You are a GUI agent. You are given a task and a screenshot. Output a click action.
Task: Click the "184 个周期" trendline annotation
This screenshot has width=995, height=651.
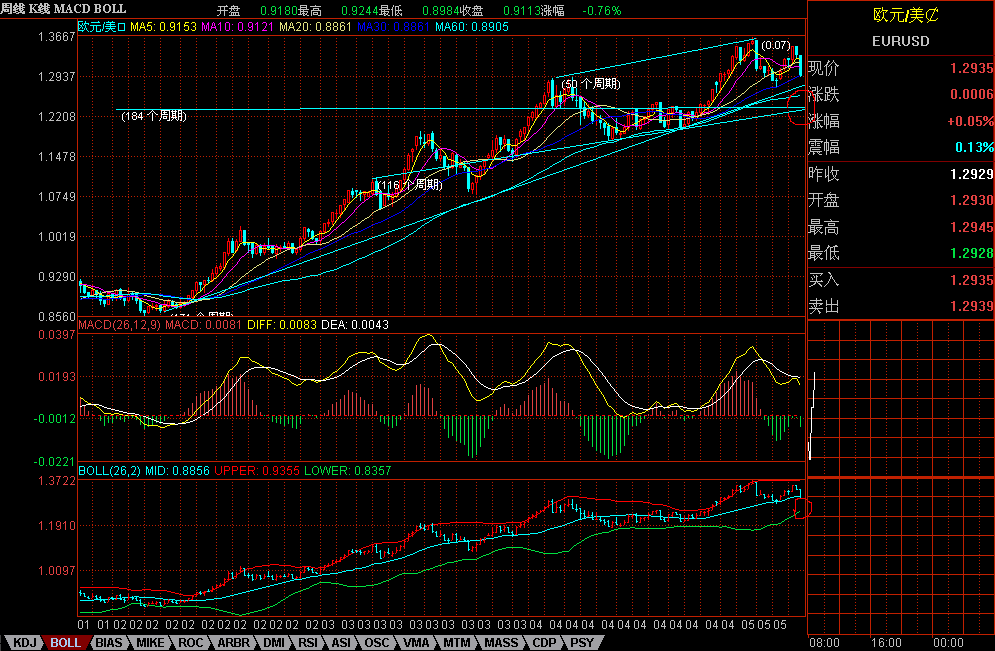click(x=153, y=116)
